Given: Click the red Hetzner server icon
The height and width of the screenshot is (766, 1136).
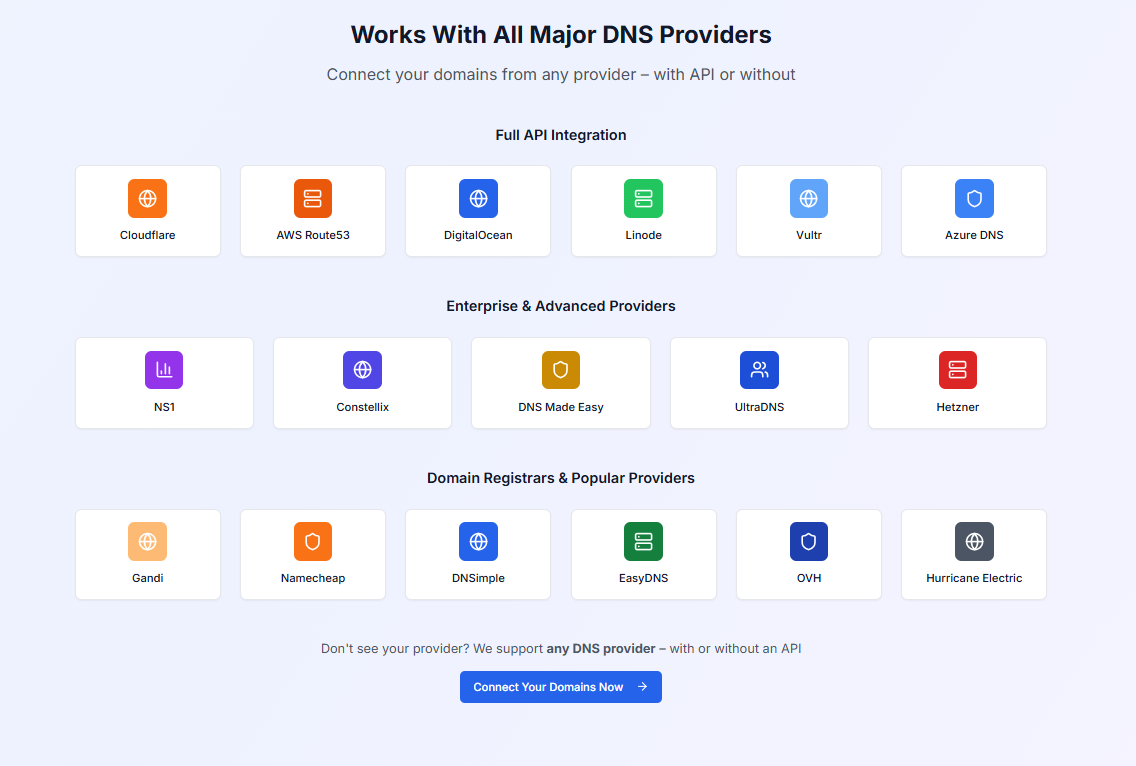Looking at the screenshot, I should pyautogui.click(x=958, y=370).
